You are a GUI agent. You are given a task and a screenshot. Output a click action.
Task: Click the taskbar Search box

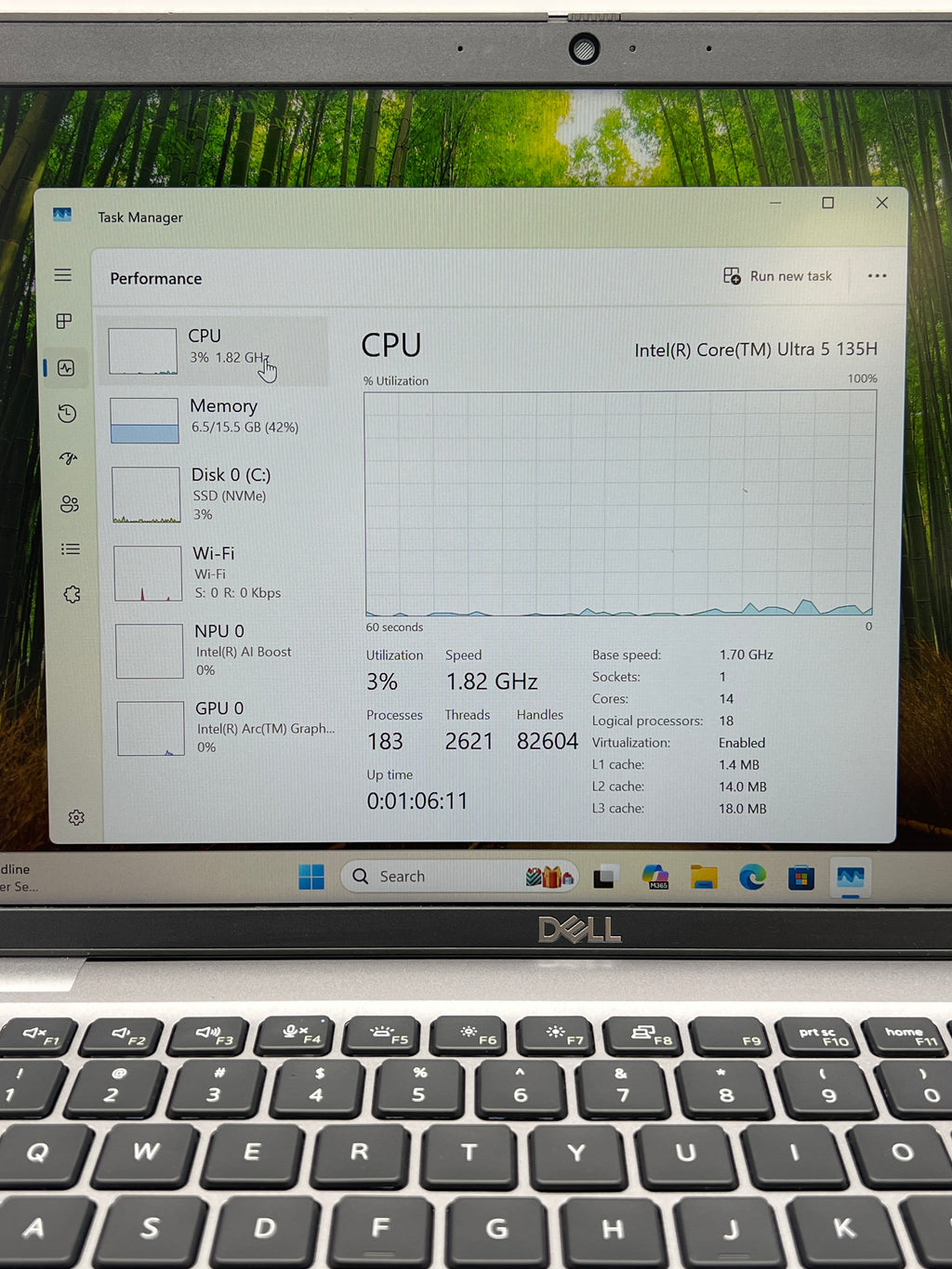459,877
